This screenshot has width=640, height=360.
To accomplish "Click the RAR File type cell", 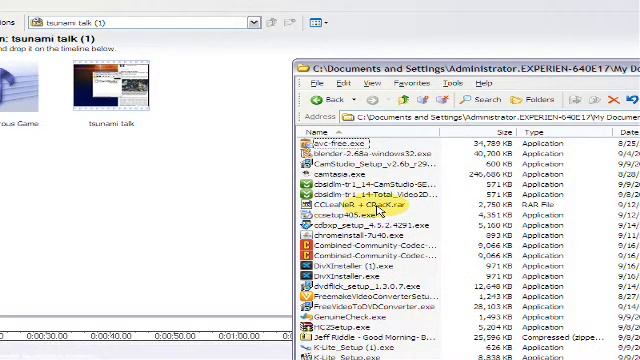I will (x=538, y=205).
